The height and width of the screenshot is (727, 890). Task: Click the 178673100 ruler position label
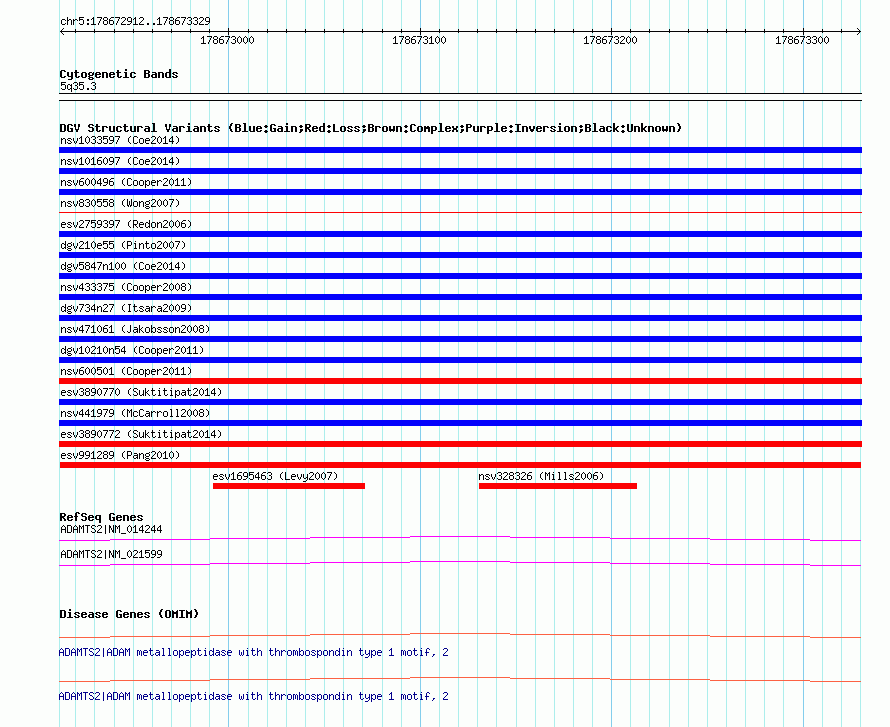419,40
